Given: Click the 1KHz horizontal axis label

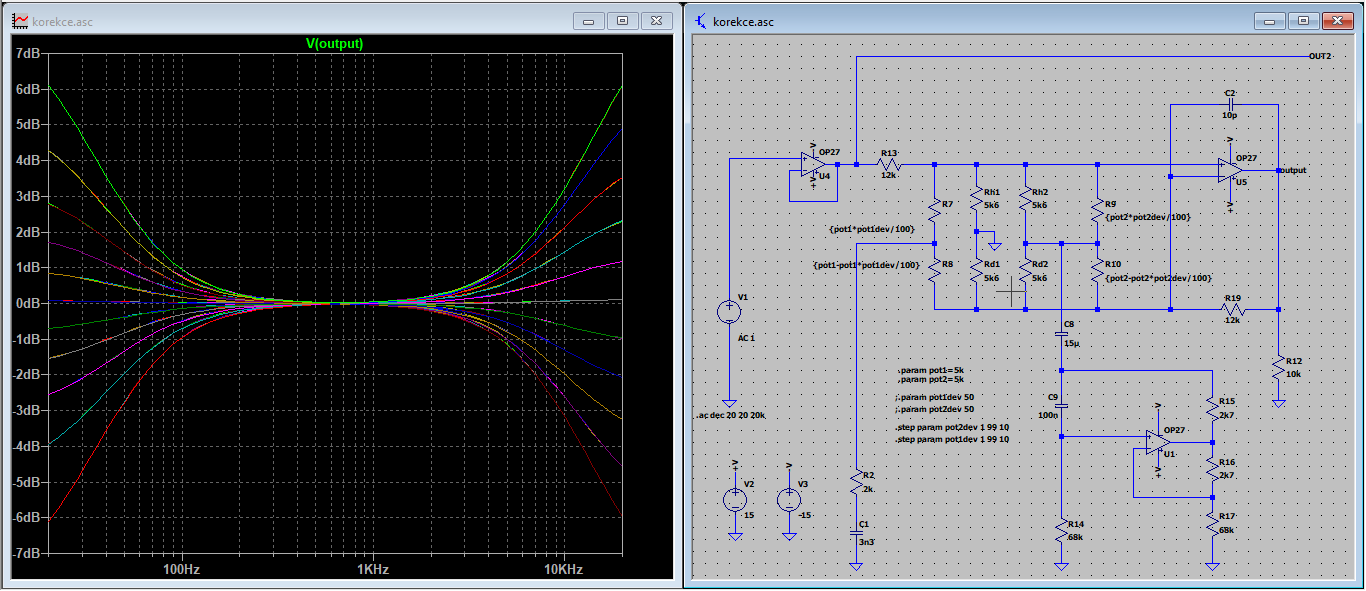Looking at the screenshot, I should pyautogui.click(x=372, y=569).
